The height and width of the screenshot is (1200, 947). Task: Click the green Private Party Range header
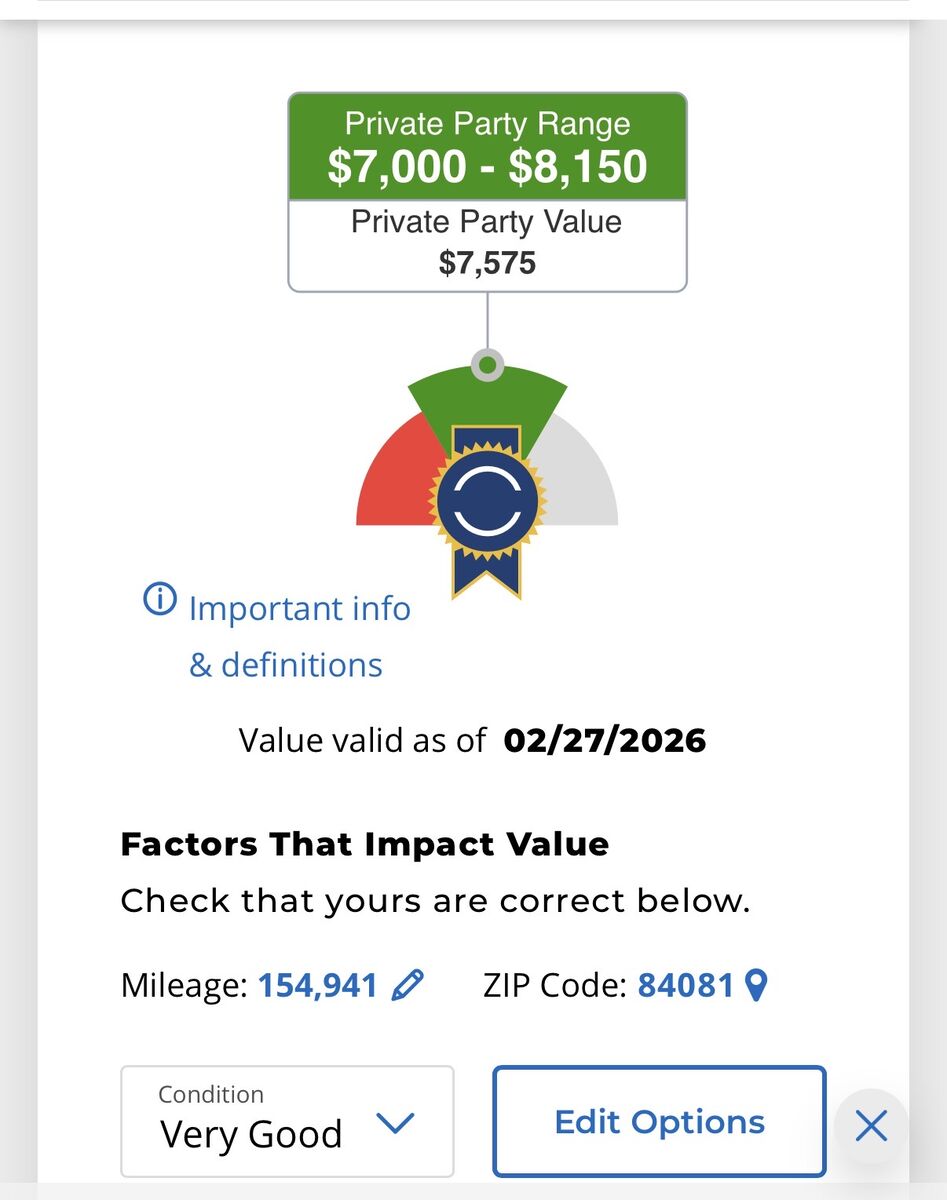pyautogui.click(x=488, y=147)
